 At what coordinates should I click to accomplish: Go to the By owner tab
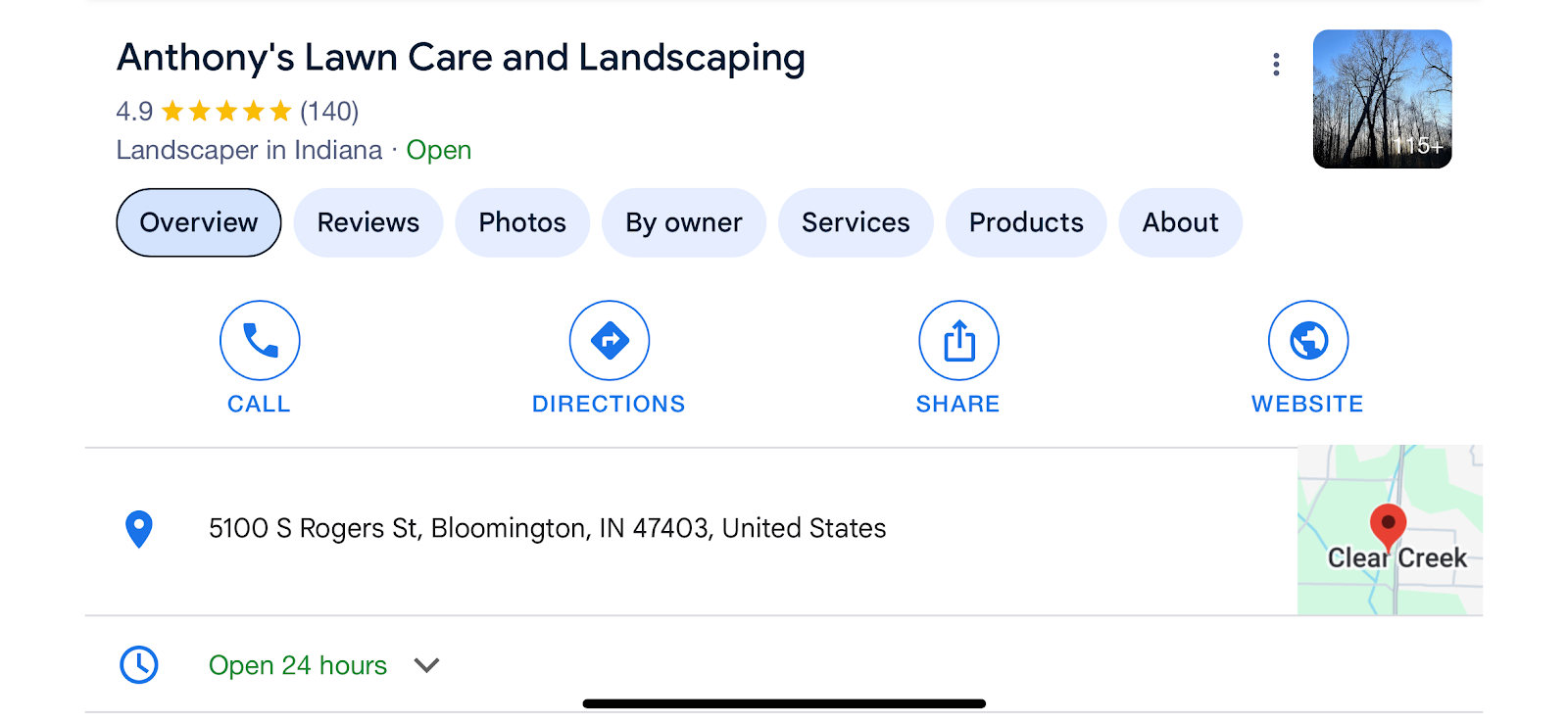coord(684,222)
